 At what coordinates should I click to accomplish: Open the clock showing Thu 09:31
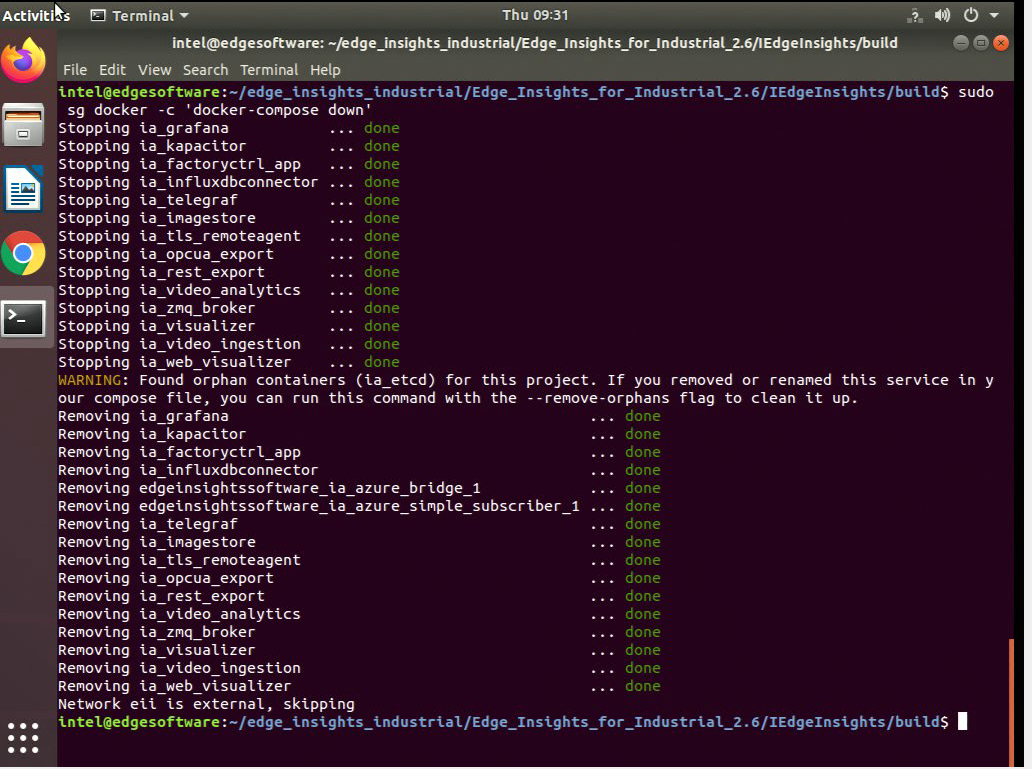[535, 15]
